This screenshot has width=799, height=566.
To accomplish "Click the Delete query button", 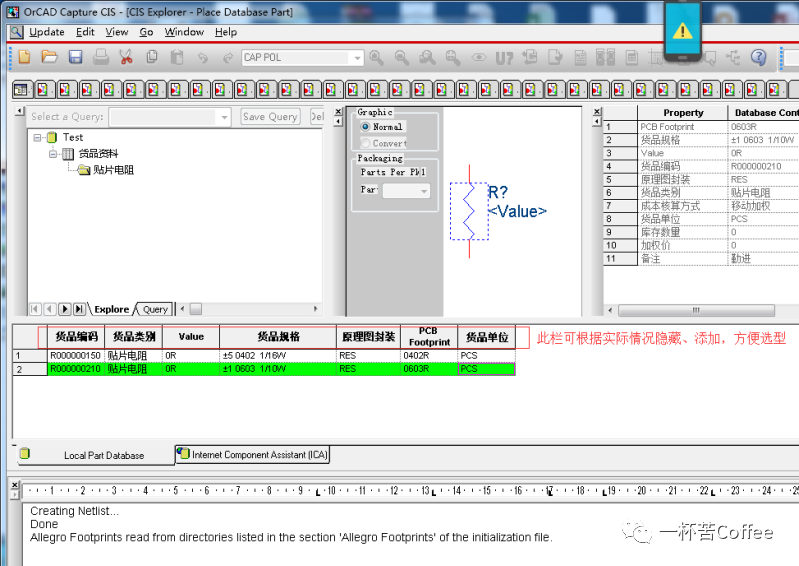I will (317, 117).
